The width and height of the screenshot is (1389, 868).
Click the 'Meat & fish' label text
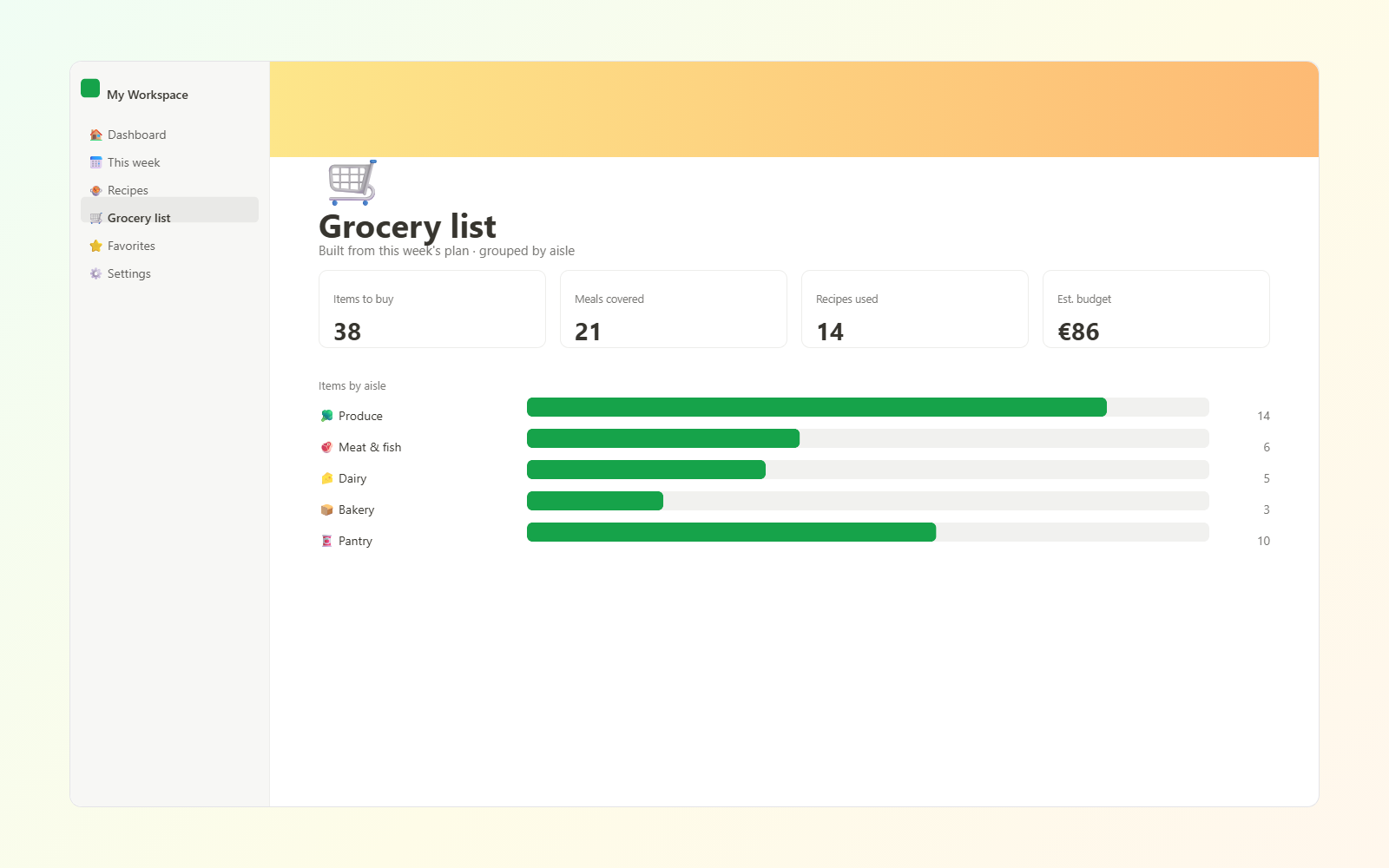pos(370,447)
